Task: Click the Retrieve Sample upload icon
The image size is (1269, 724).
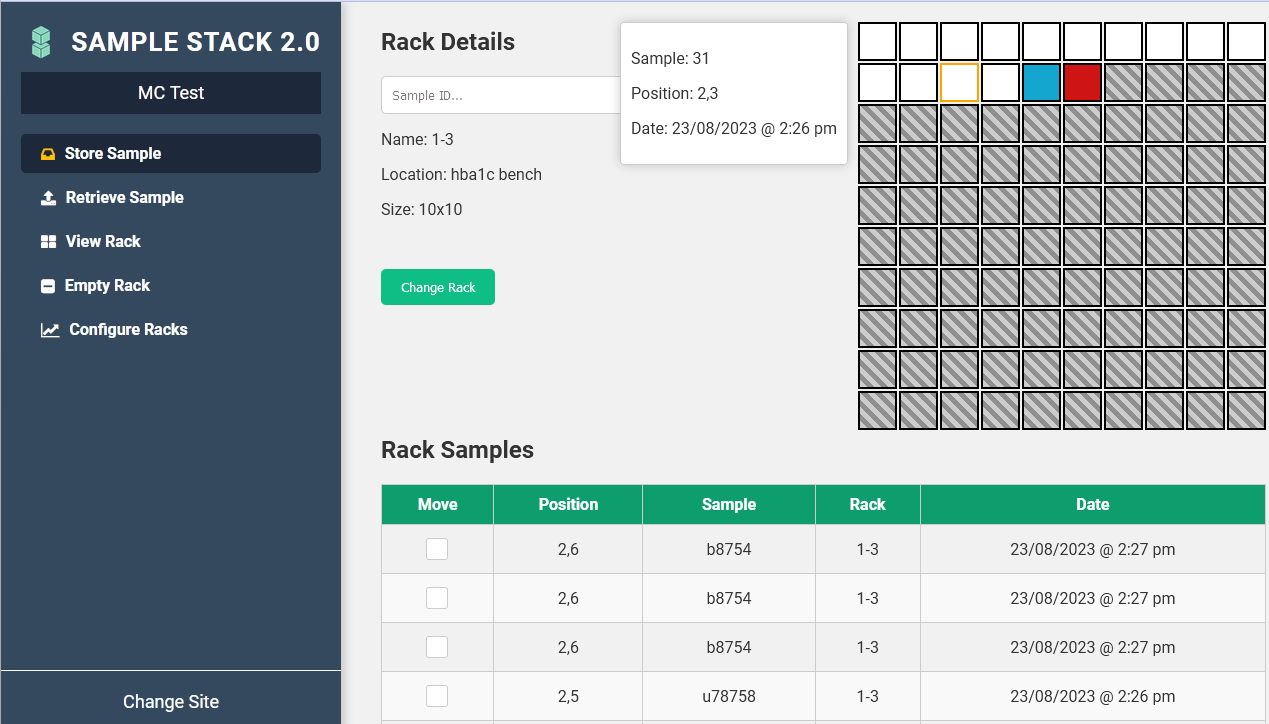Action: (47, 197)
